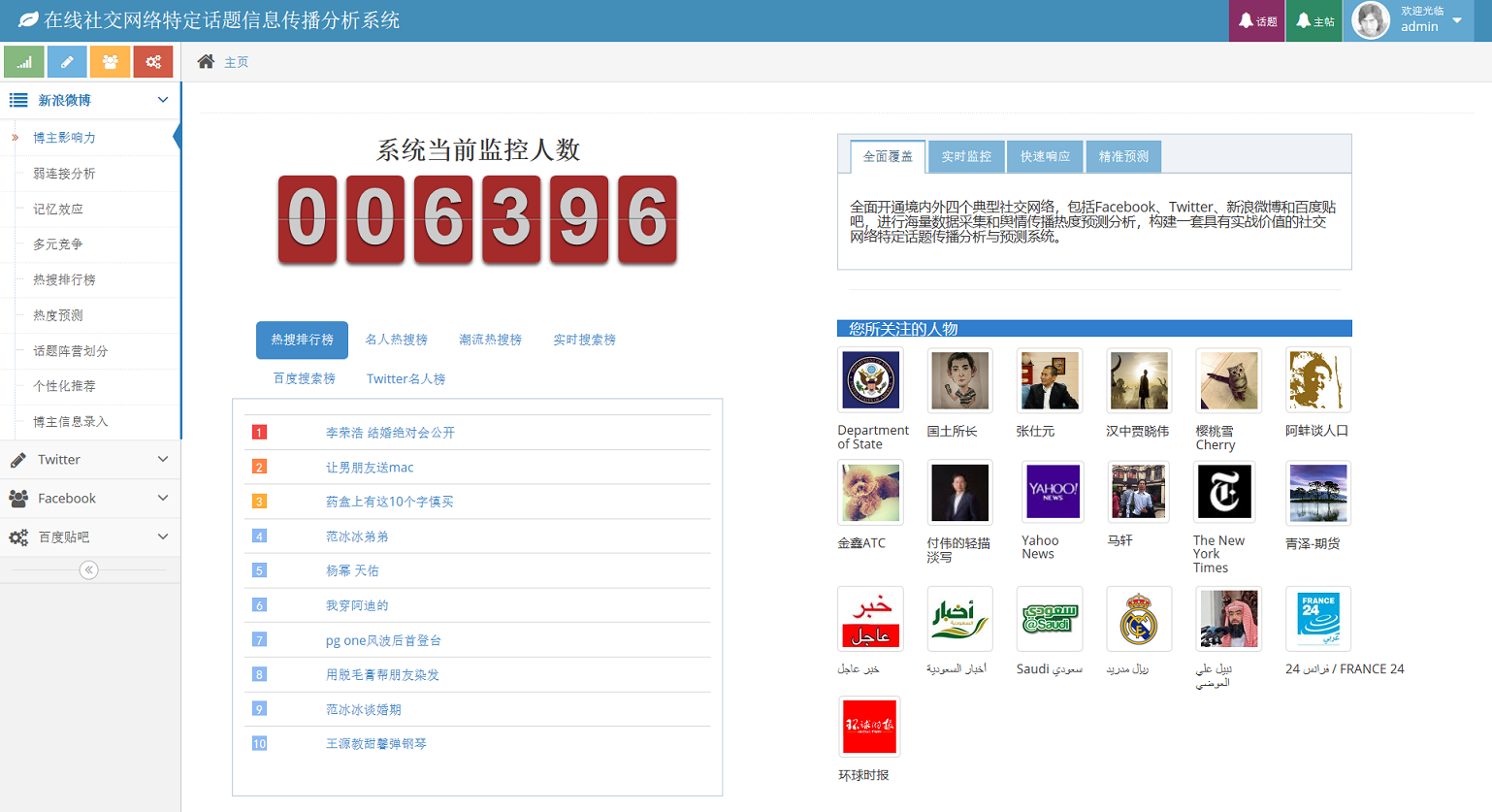
Task: Expand the 百度贴吧 menu section chevron
Action: click(163, 537)
